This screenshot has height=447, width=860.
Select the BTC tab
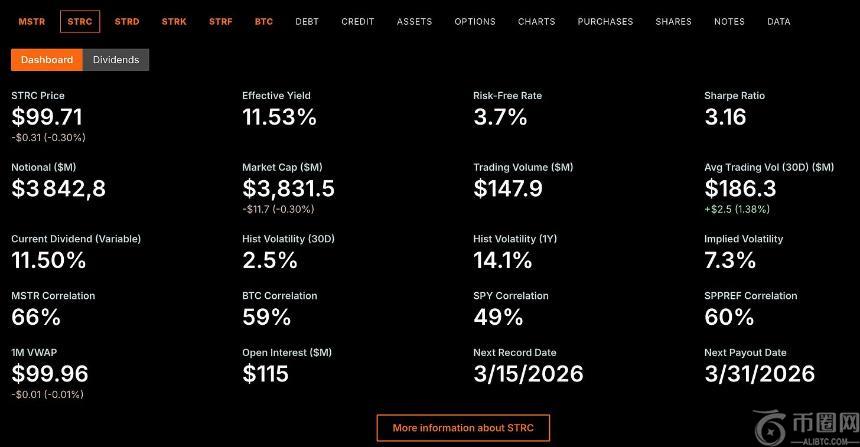click(264, 21)
